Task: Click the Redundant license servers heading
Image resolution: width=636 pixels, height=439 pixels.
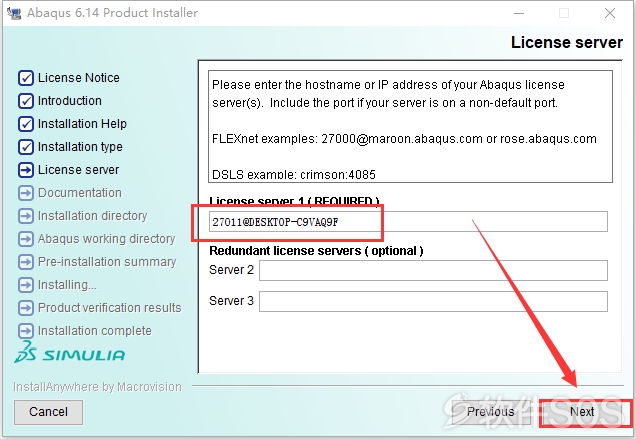Action: 316,251
